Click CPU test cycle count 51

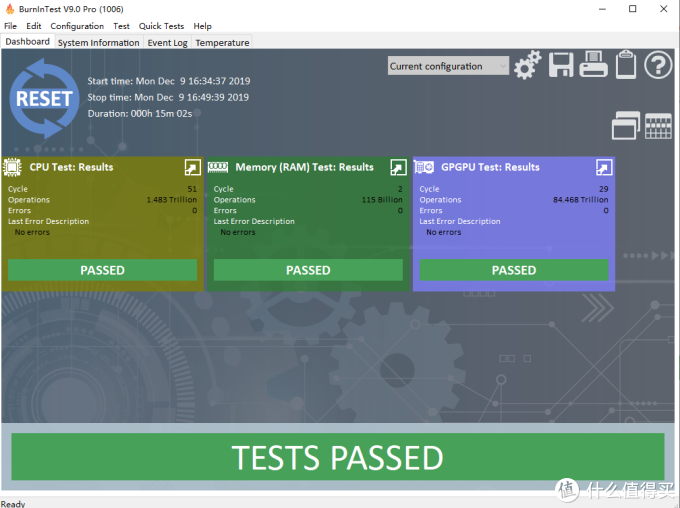point(192,189)
